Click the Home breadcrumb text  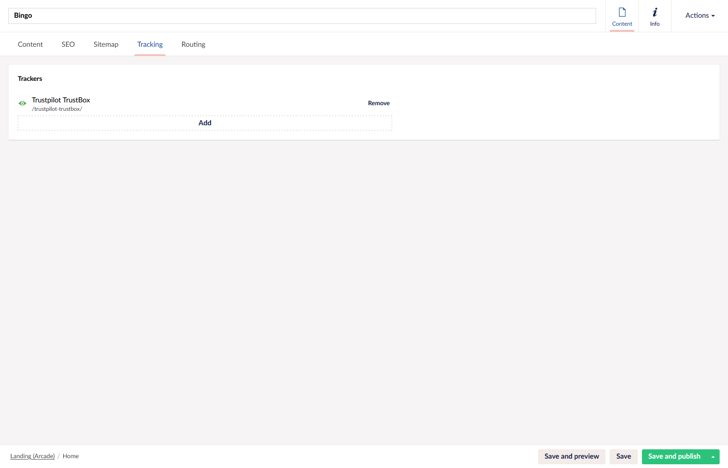click(71, 456)
